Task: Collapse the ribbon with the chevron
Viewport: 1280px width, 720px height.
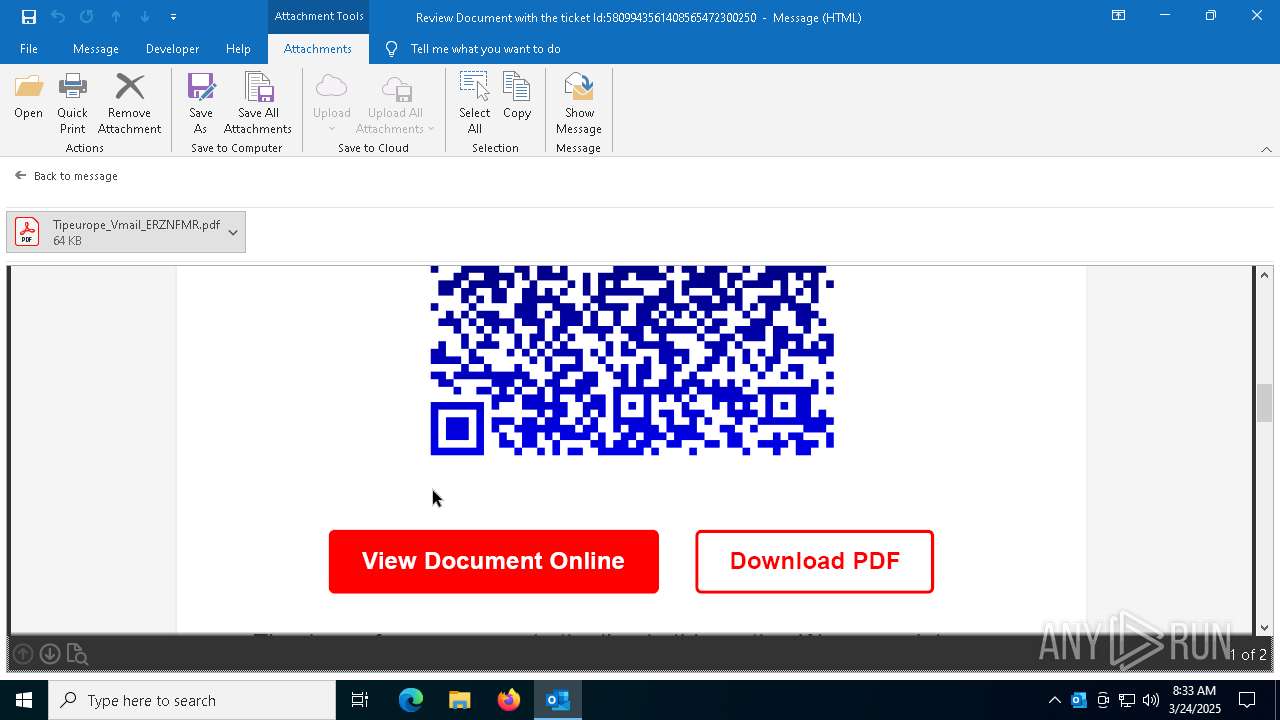Action: [x=1266, y=149]
